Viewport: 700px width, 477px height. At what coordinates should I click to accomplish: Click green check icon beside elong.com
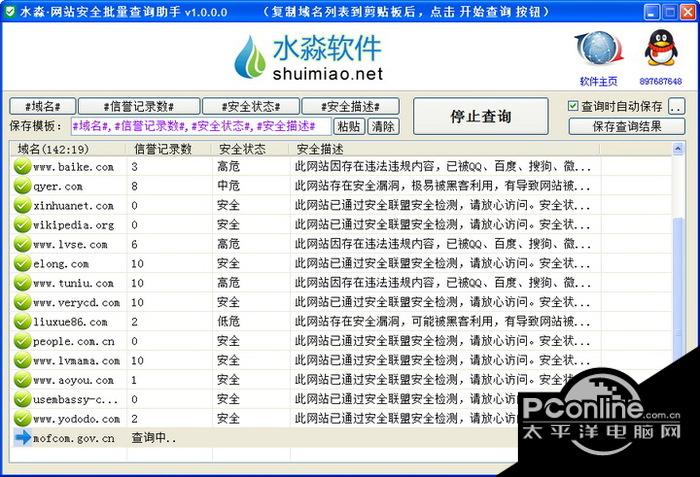[22, 263]
